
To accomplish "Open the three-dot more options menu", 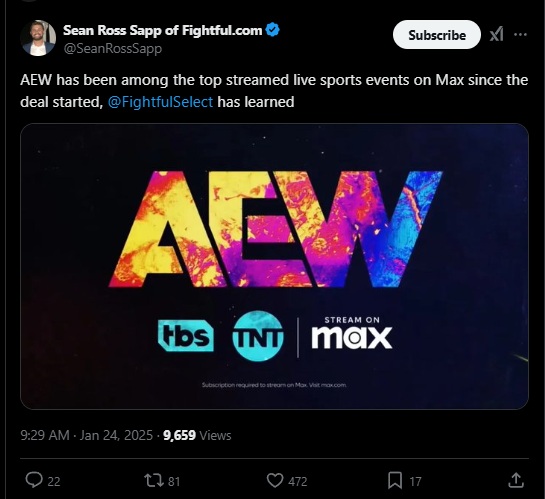I will pyautogui.click(x=520, y=34).
